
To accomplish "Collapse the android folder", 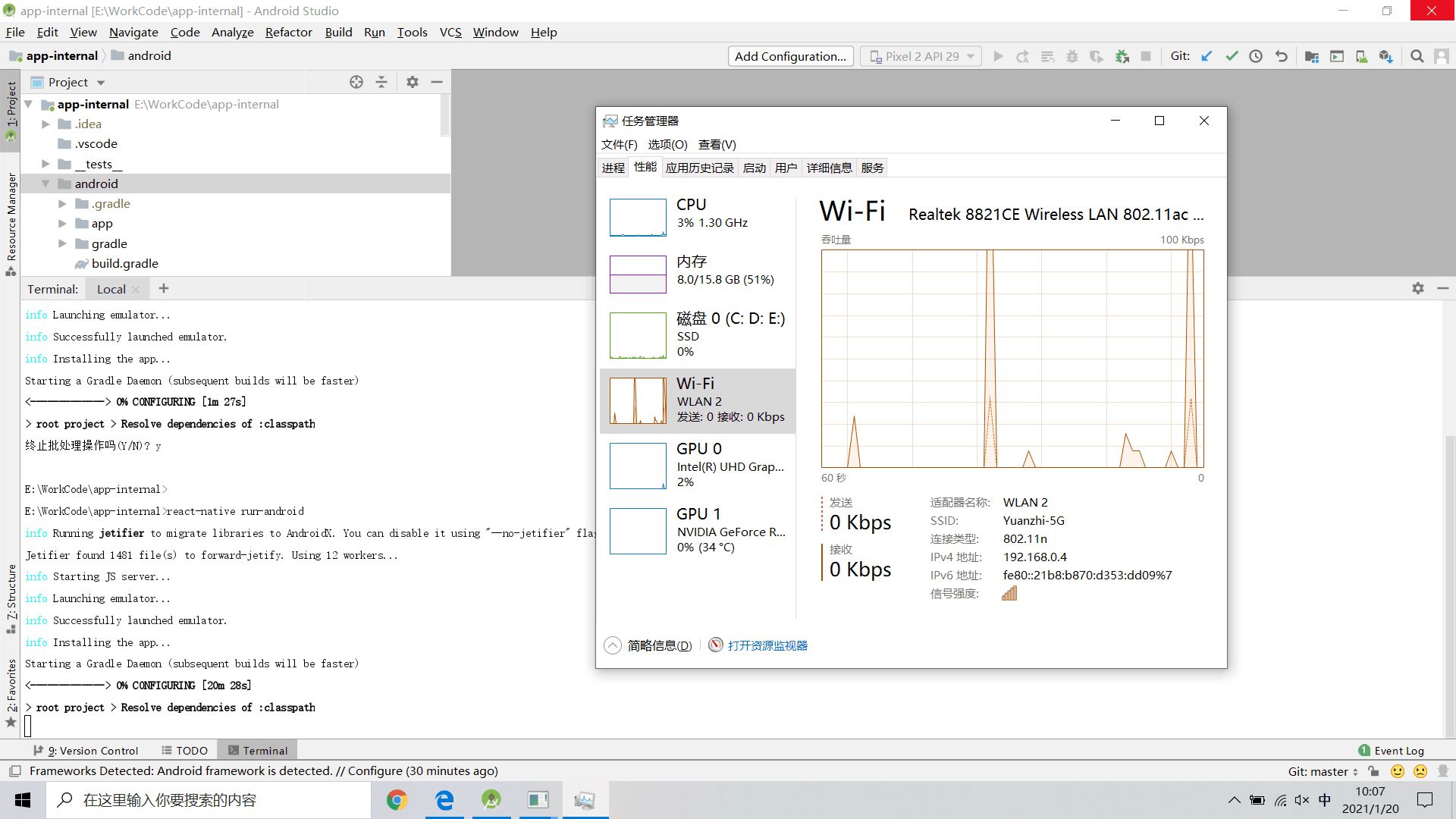I will click(45, 184).
